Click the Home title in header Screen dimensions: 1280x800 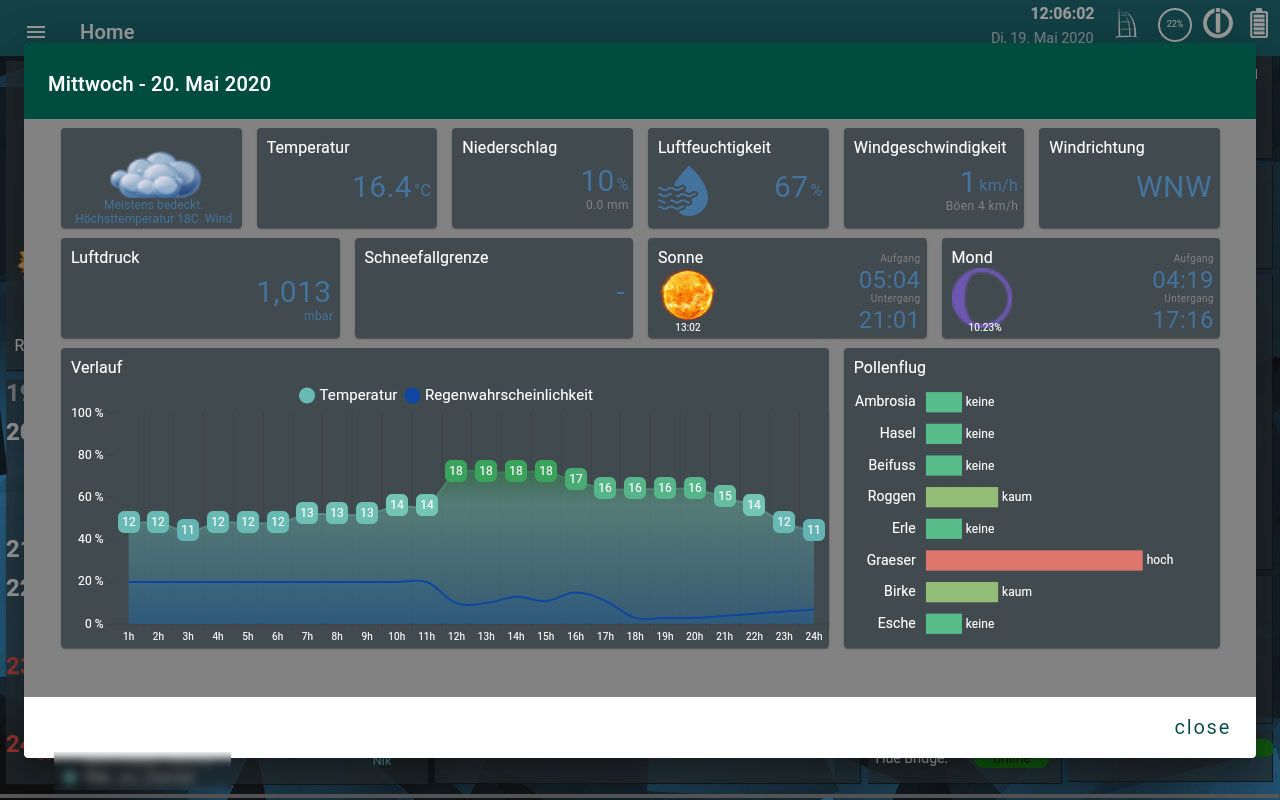tap(107, 32)
